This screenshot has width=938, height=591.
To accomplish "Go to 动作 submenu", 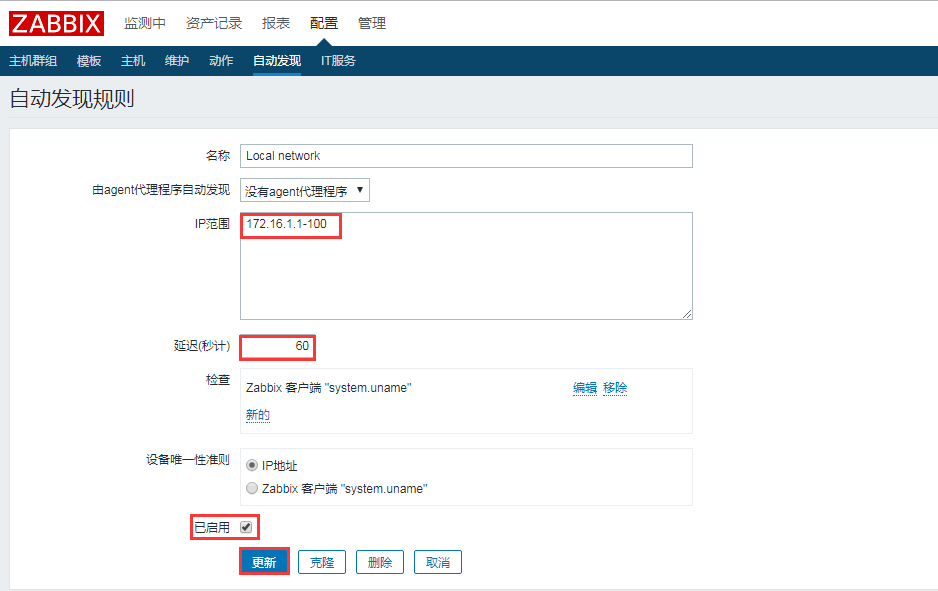I will 221,60.
